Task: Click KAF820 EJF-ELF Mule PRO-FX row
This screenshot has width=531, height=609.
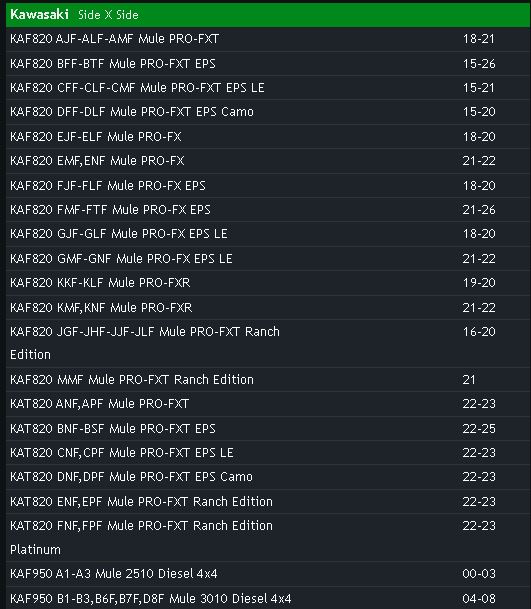Action: (x=268, y=137)
